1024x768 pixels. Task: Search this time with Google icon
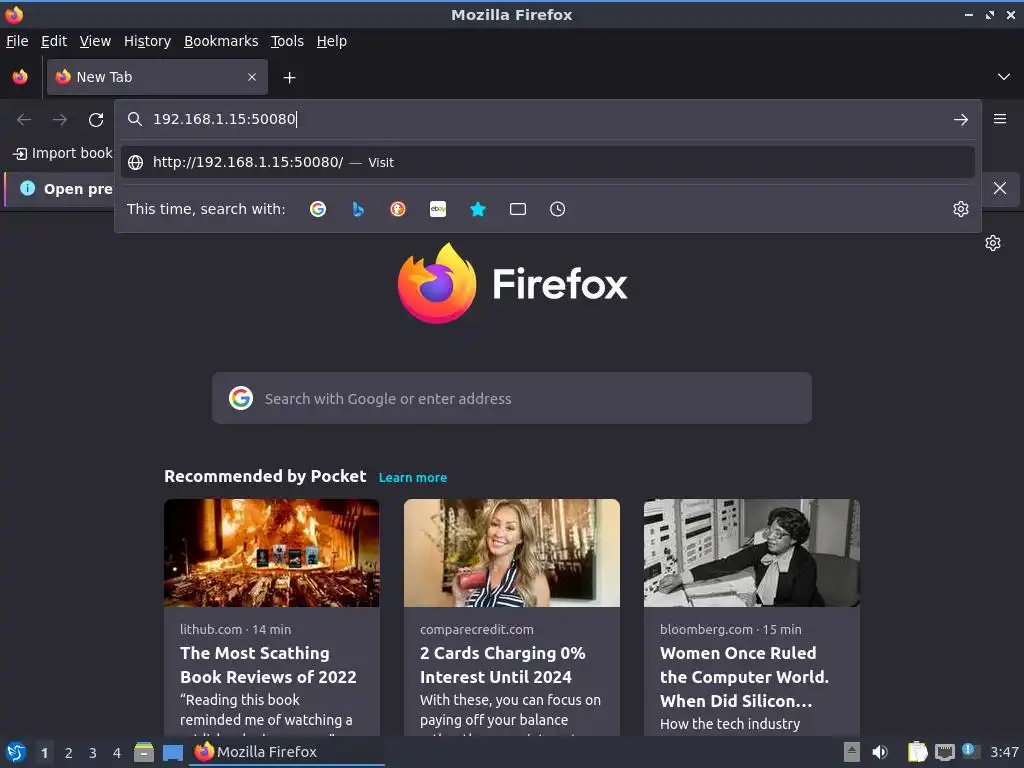pos(318,209)
